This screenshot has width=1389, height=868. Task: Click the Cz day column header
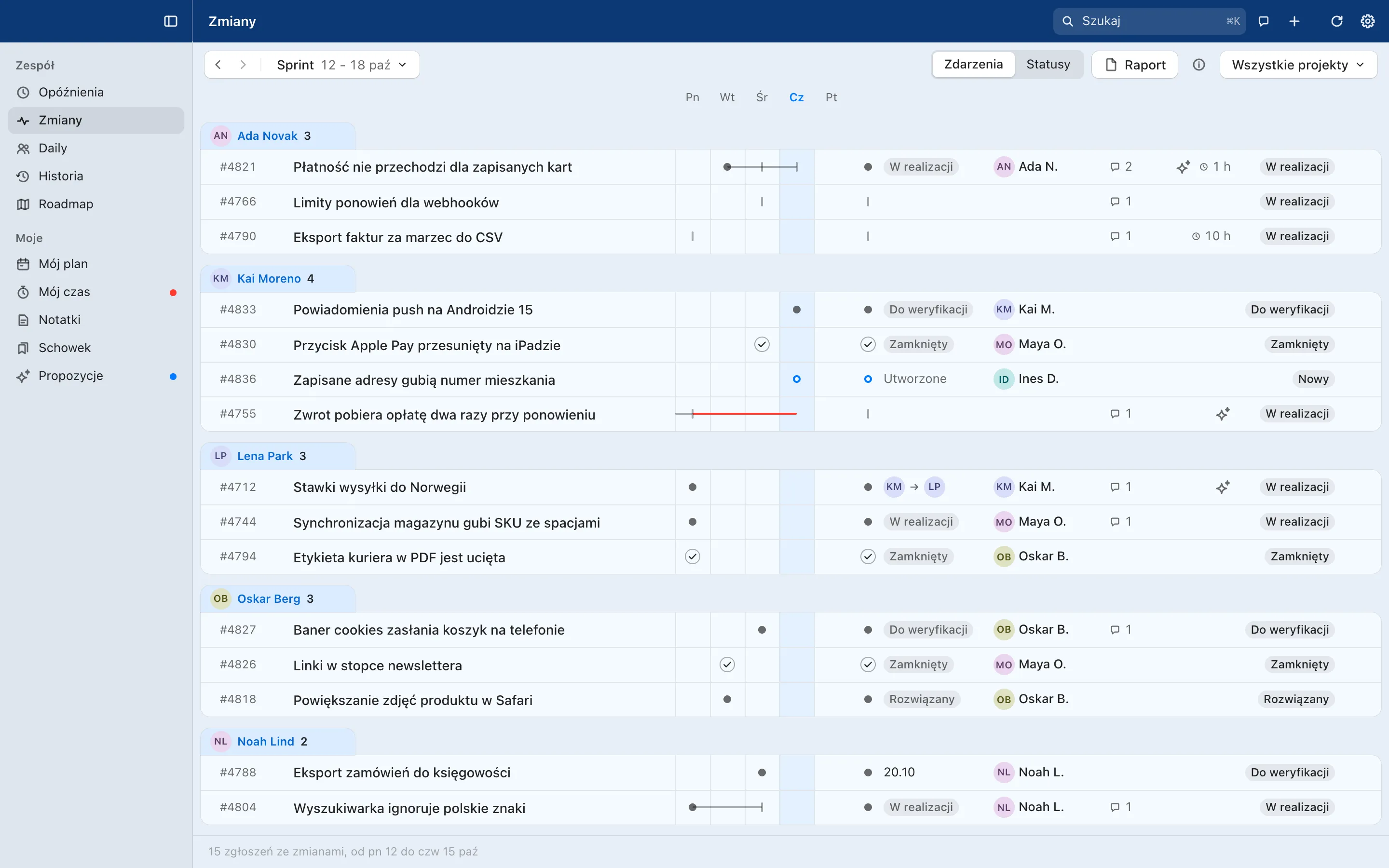point(797,97)
